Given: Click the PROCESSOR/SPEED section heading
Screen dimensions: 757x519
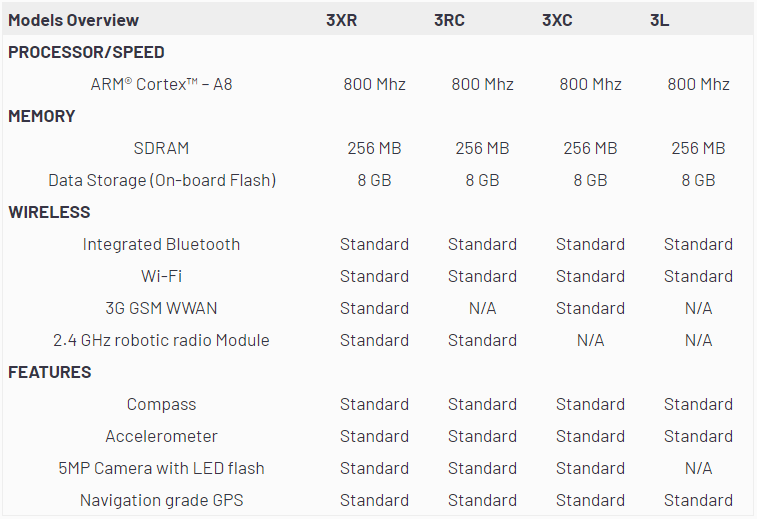Looking at the screenshot, I should pos(86,52).
